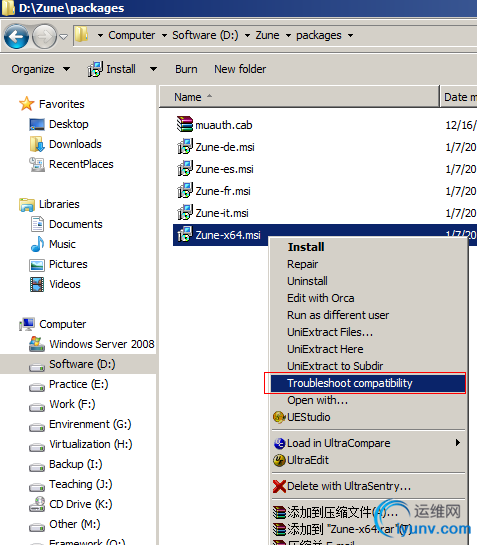Open RecentPlaces icon in Favorites
Image resolution: width=477 pixels, height=545 pixels.
[x=37, y=164]
